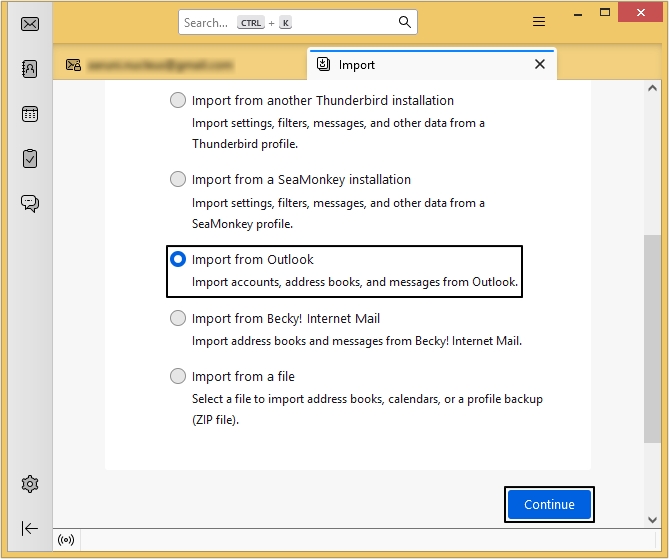Select Import from Outlook radio button
Screen dimensions: 669x559
tap(178, 259)
